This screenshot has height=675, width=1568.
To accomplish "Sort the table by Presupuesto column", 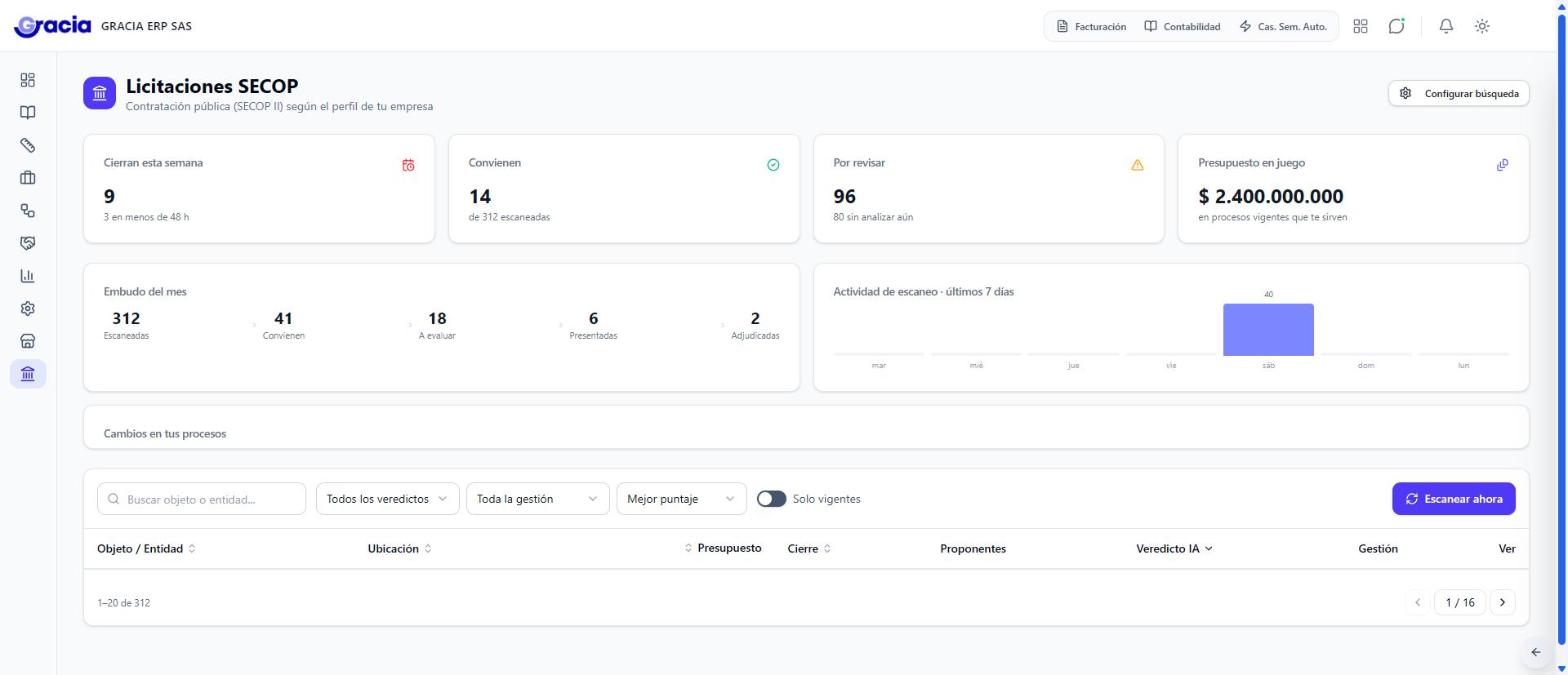I will click(723, 549).
